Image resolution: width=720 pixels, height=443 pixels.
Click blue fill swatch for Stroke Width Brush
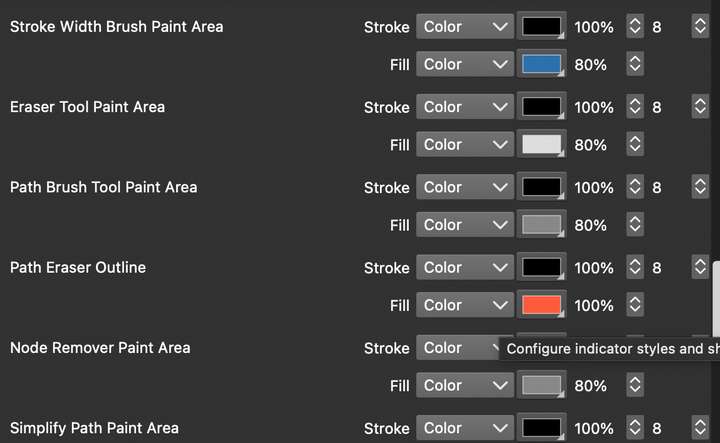click(x=542, y=65)
